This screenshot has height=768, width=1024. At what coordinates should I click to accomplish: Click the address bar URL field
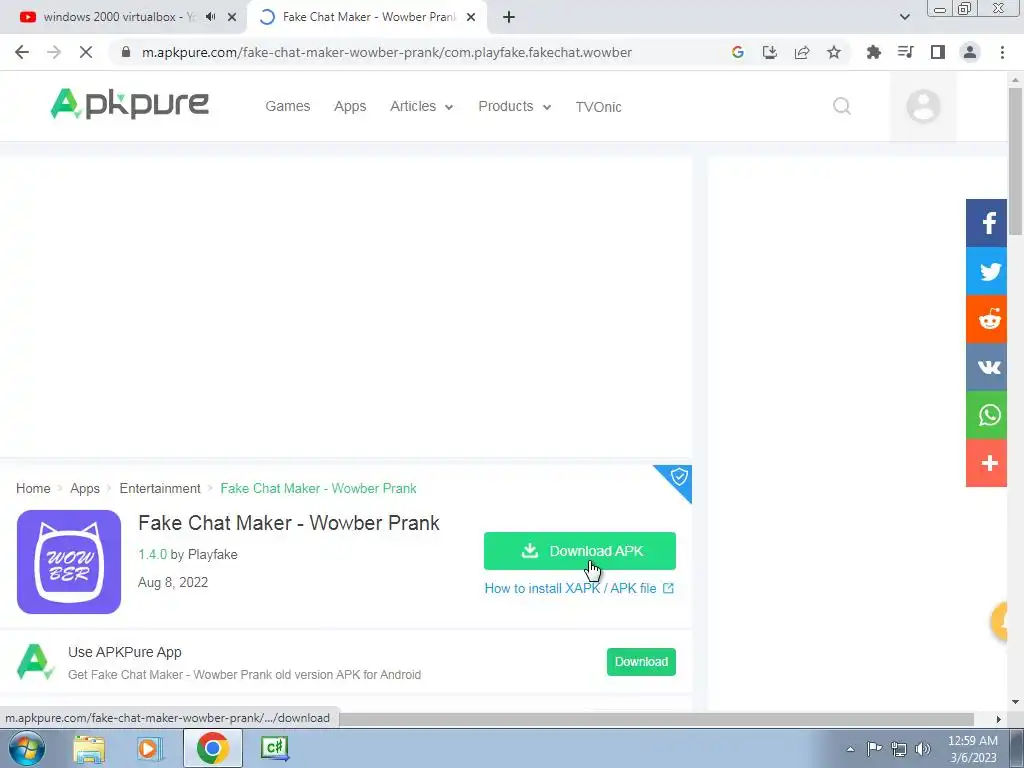pyautogui.click(x=387, y=52)
